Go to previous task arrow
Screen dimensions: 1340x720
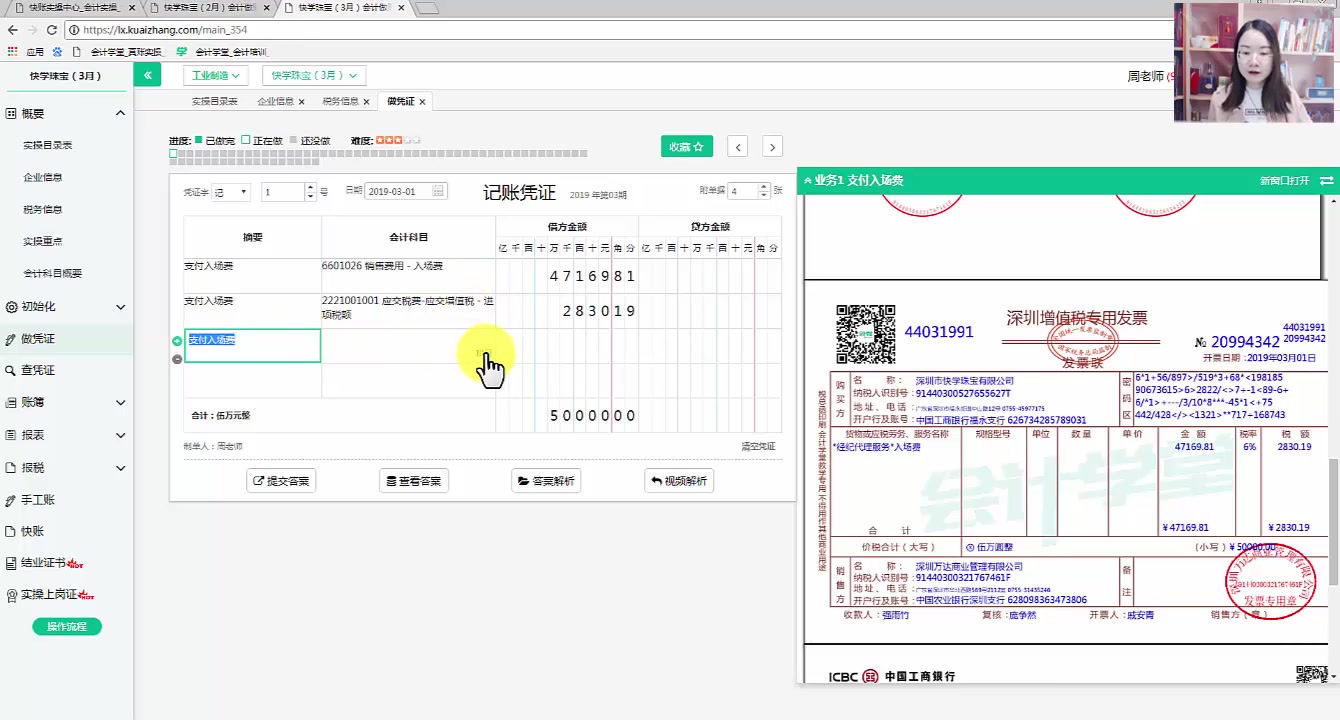point(738,147)
